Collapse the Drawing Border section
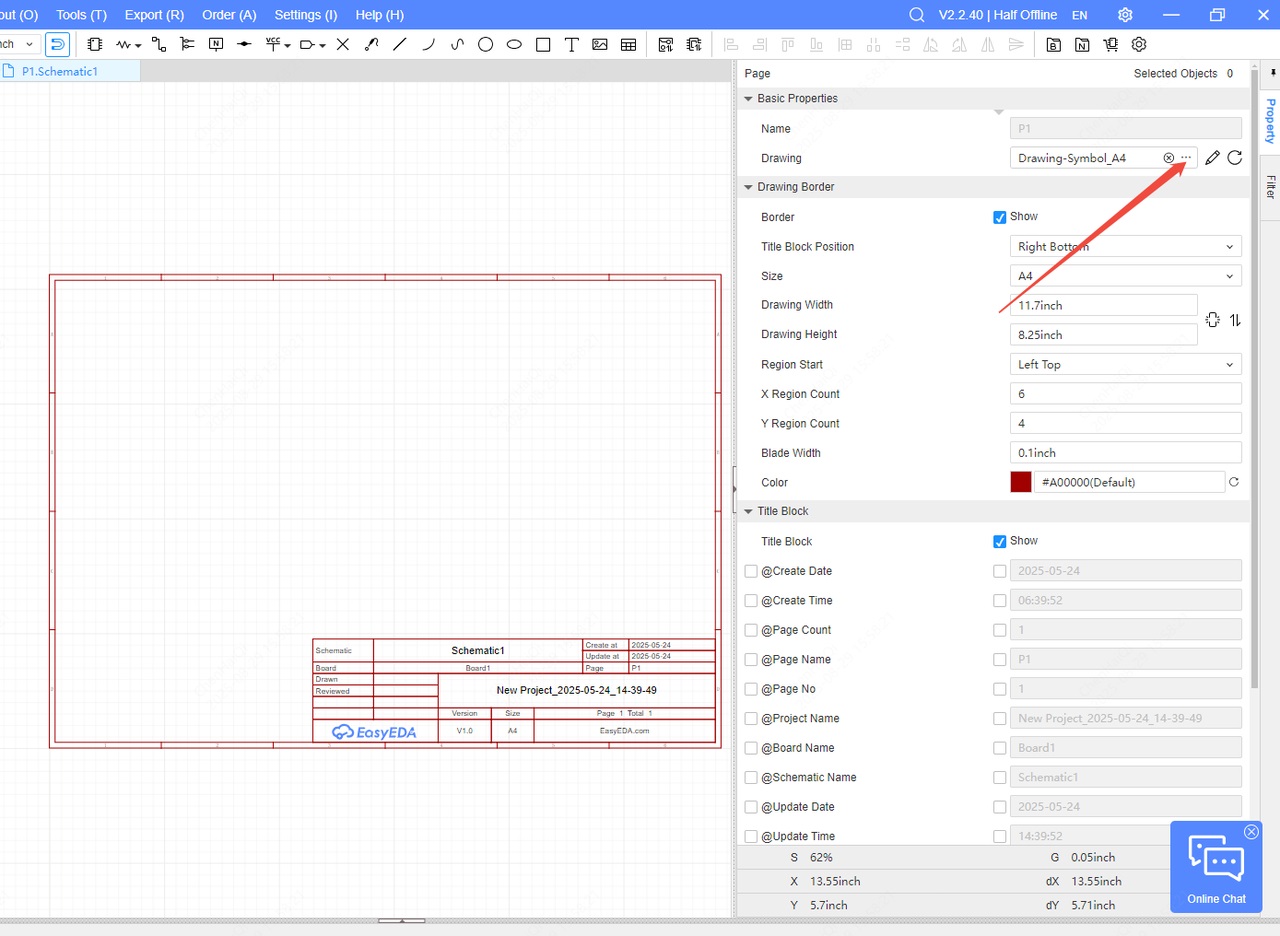Screen dimensions: 1280x936 coord(748,187)
